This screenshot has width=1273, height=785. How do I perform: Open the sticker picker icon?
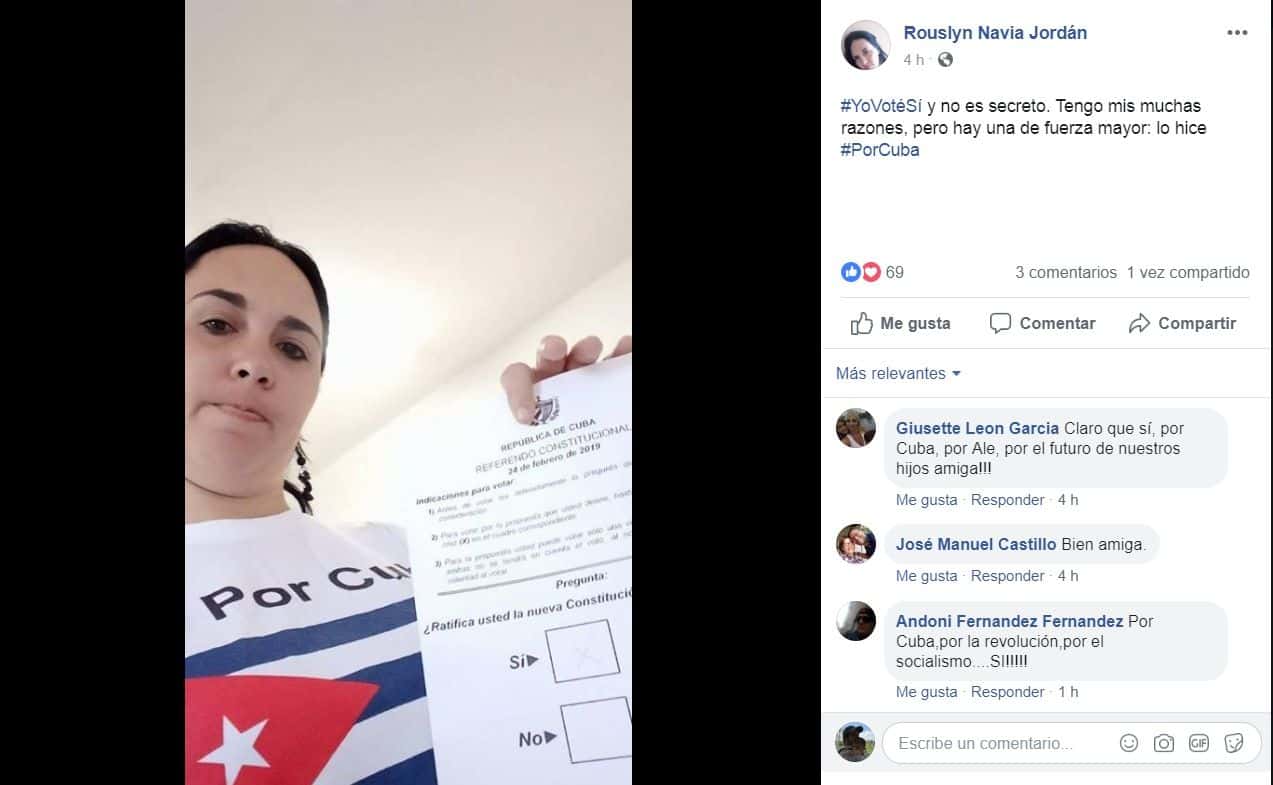pos(1234,743)
